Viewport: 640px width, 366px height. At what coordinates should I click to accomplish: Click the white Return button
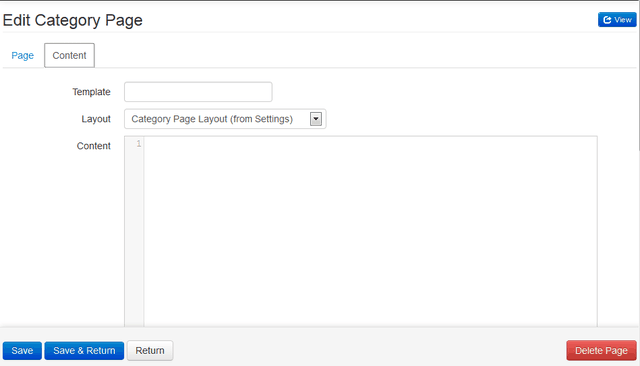coord(150,350)
